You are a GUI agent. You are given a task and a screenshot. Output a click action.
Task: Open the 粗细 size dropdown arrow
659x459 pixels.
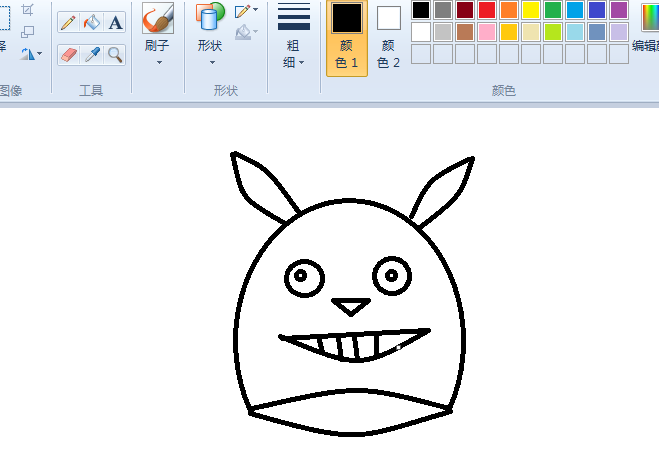click(x=301, y=63)
